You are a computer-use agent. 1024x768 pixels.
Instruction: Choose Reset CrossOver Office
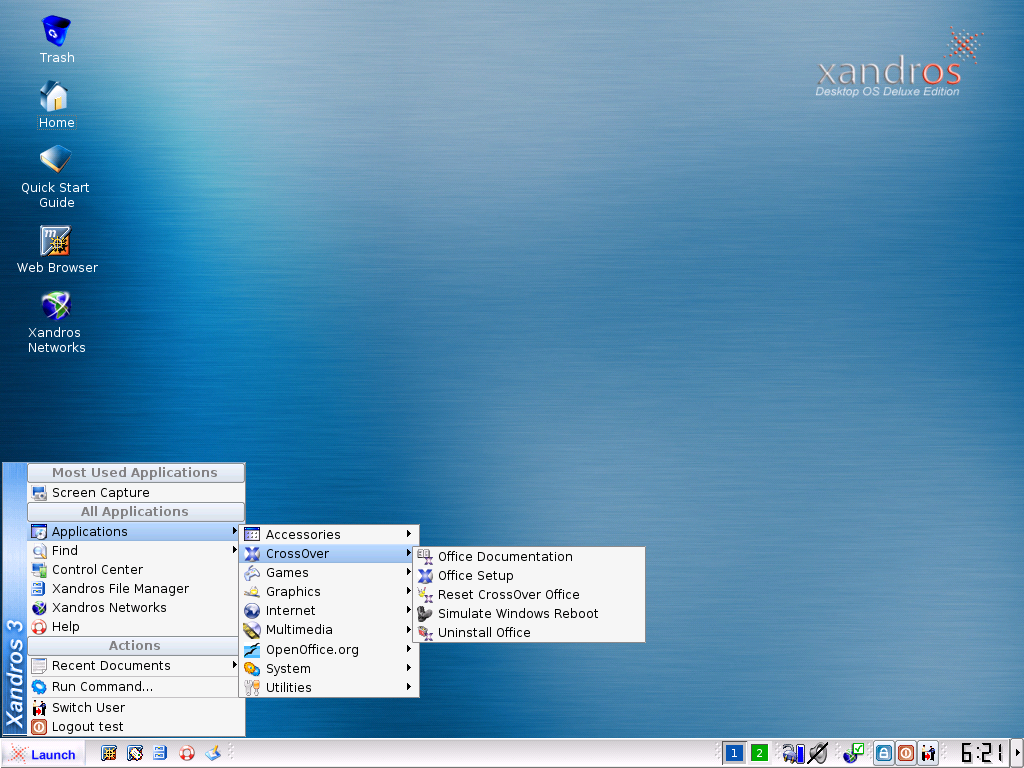click(530, 594)
